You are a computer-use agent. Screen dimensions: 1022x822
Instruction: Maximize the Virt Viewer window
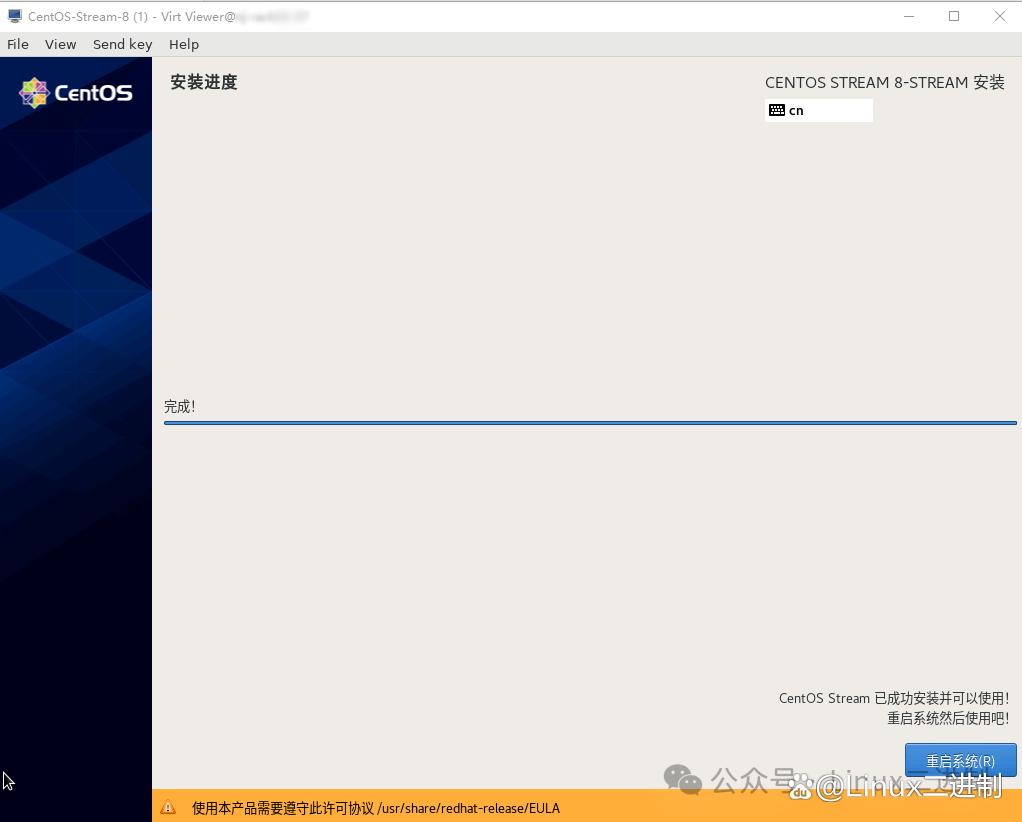coord(954,16)
